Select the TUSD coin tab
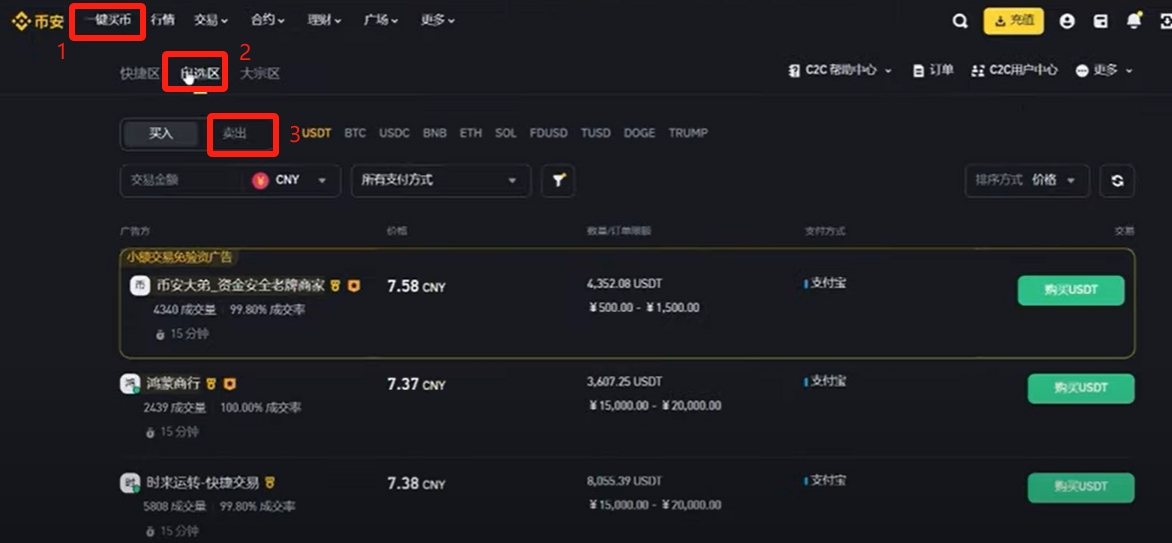 (x=596, y=133)
